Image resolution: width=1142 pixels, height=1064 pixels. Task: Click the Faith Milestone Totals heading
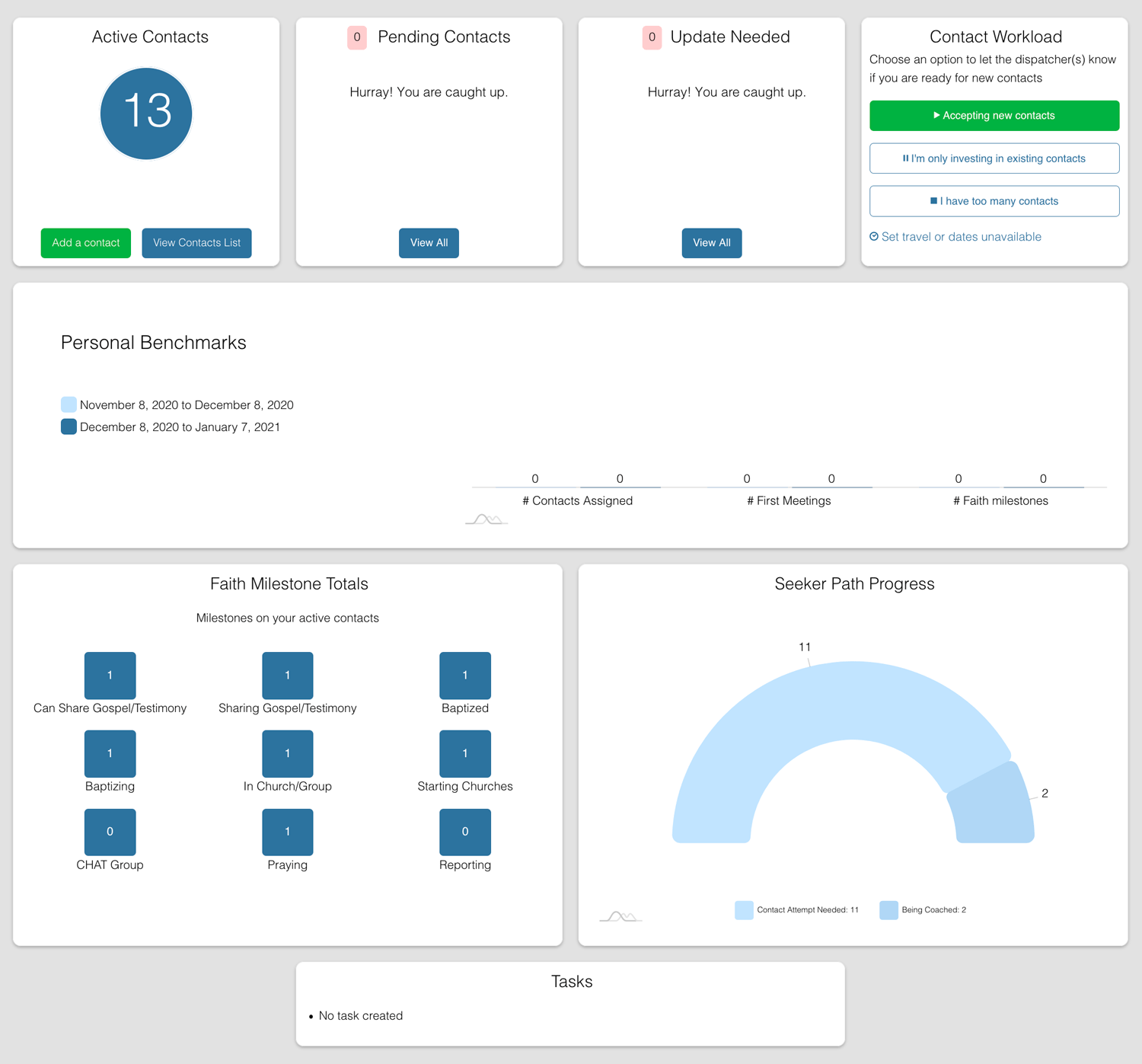tap(289, 584)
